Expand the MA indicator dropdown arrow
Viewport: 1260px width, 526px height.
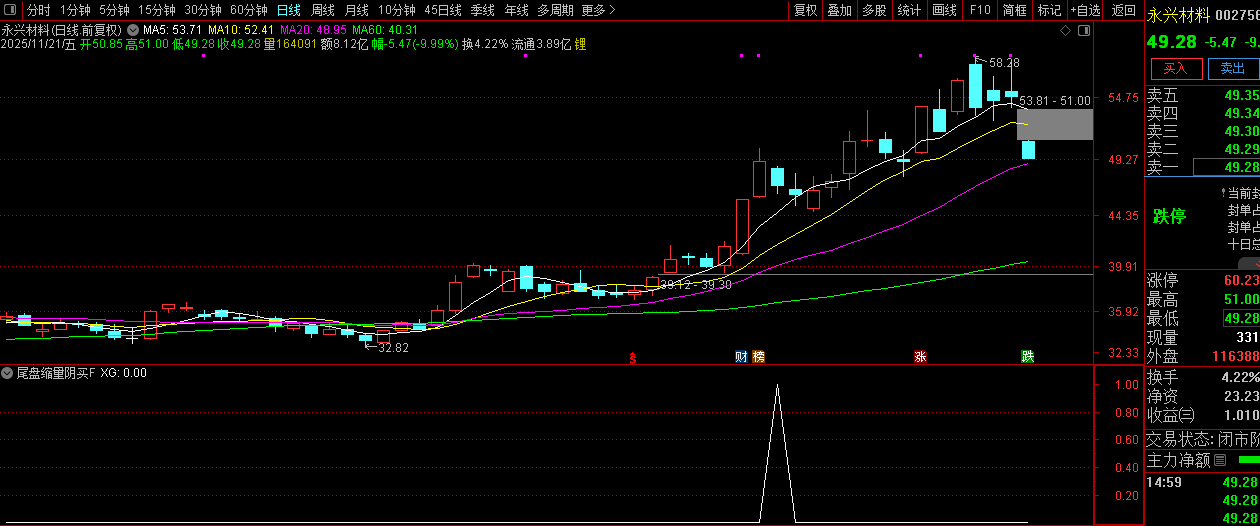pyautogui.click(x=133, y=30)
